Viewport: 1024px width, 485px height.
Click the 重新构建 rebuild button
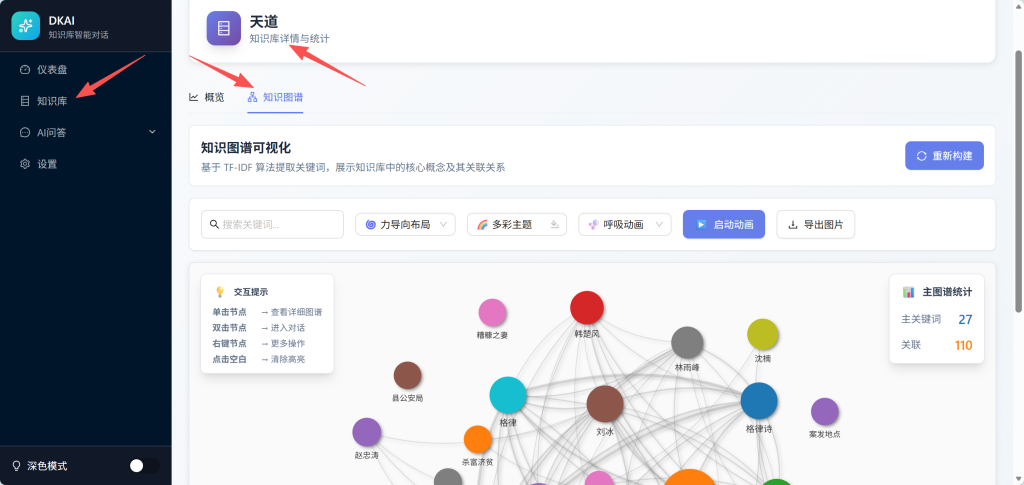(x=944, y=155)
